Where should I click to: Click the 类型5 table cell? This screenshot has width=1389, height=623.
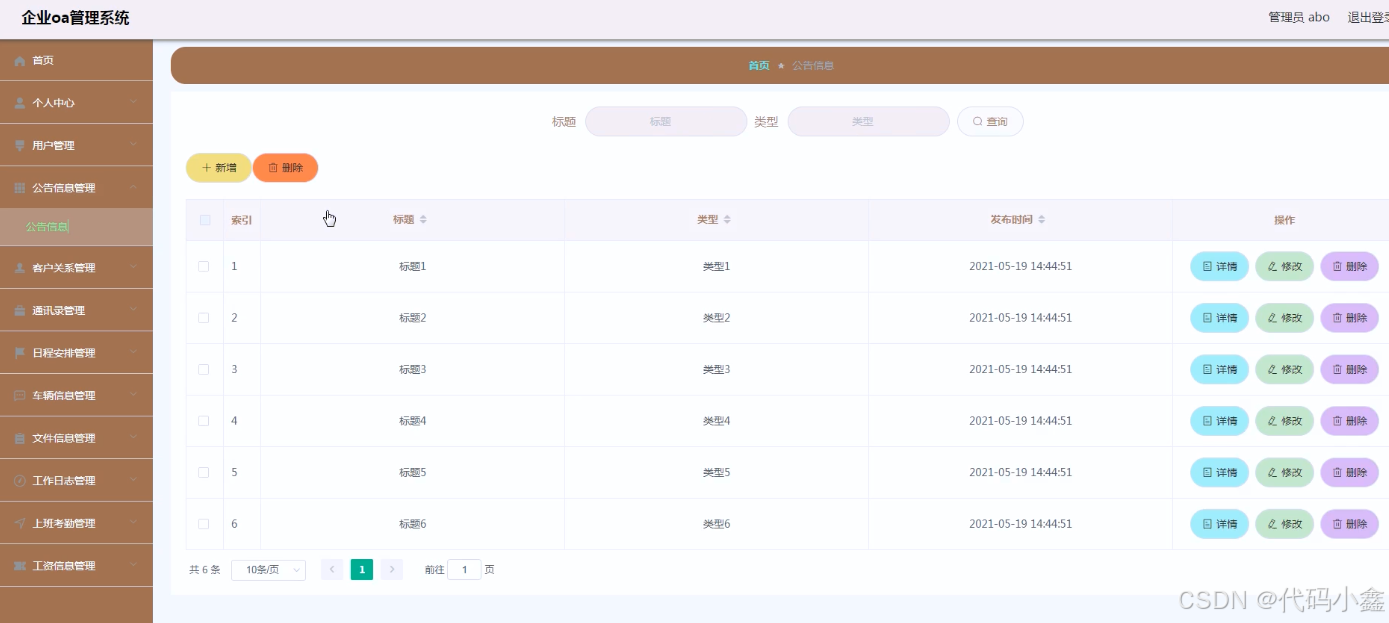click(716, 472)
